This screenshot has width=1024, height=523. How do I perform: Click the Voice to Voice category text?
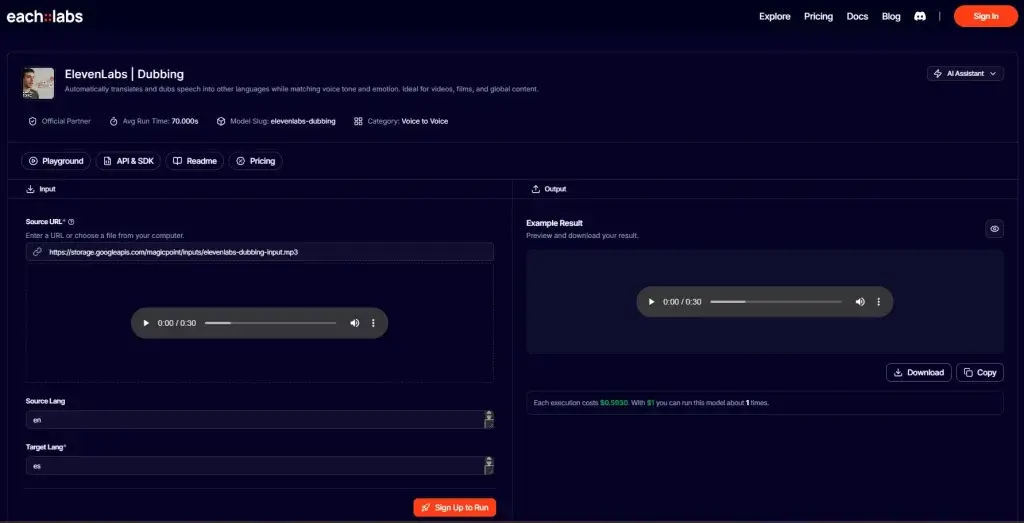(x=424, y=121)
